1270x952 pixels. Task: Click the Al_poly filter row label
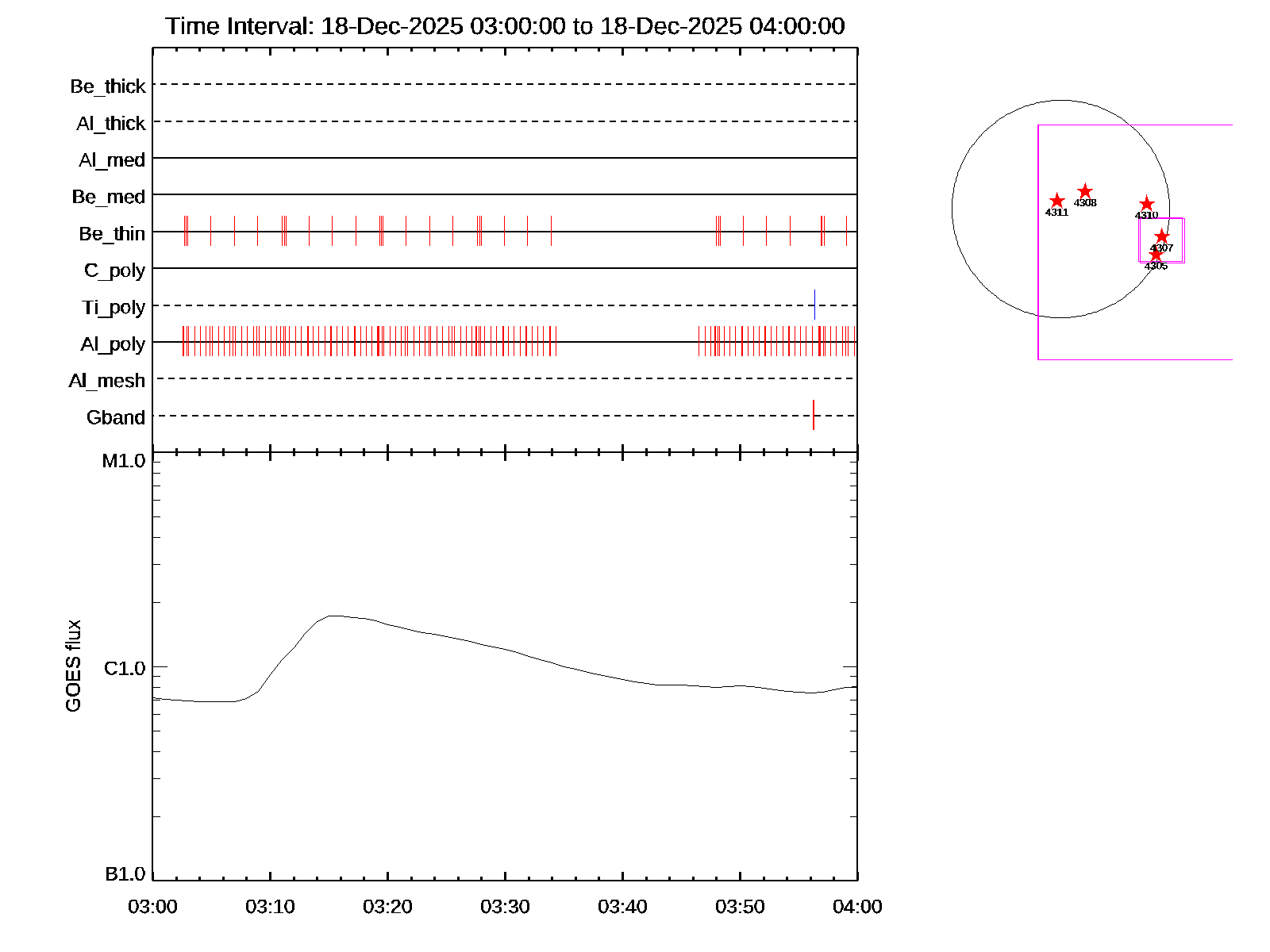coord(113,344)
